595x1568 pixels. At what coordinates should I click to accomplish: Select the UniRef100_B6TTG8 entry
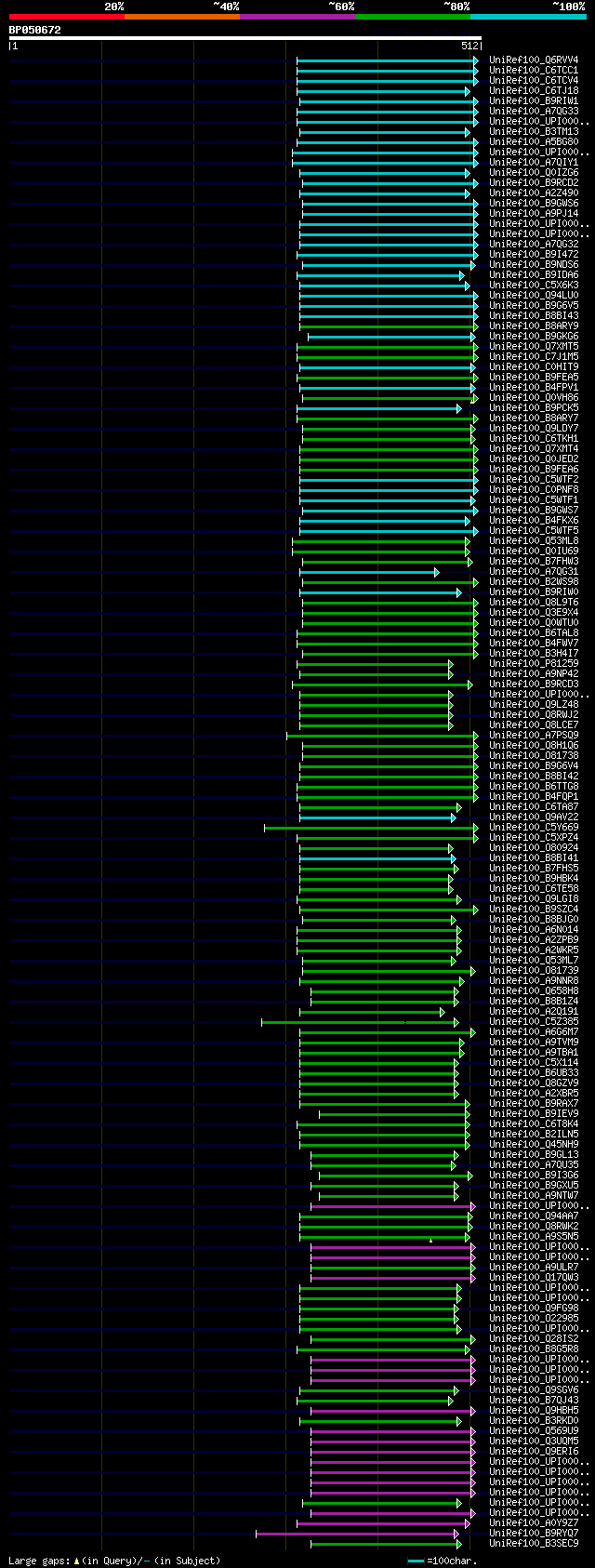click(534, 786)
